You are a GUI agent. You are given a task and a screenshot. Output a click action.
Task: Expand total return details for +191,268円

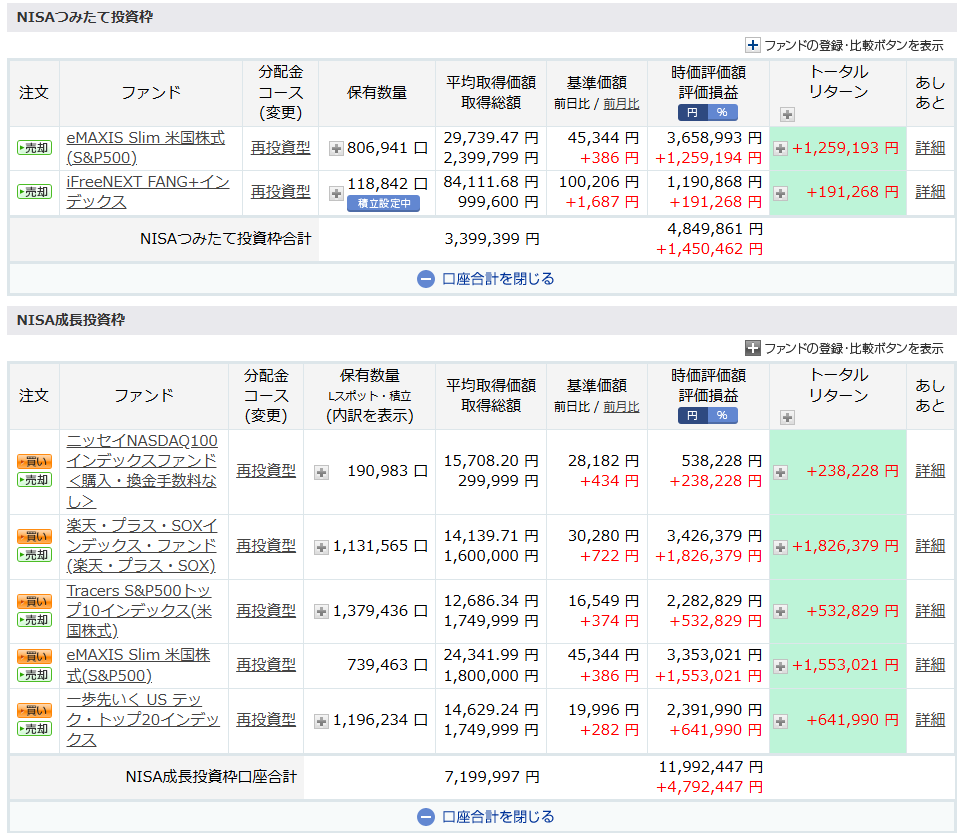[x=781, y=193]
